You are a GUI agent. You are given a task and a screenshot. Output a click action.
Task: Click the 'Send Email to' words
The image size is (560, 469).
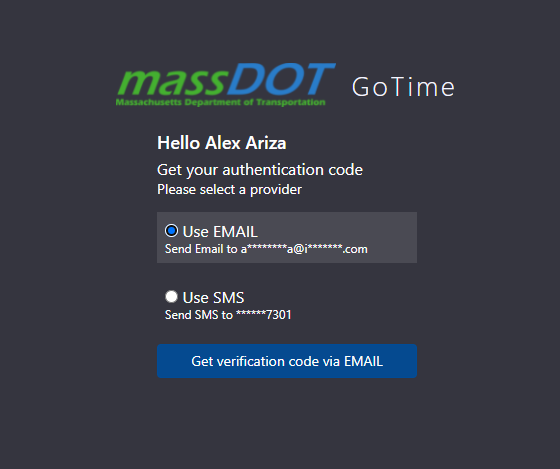(x=201, y=249)
